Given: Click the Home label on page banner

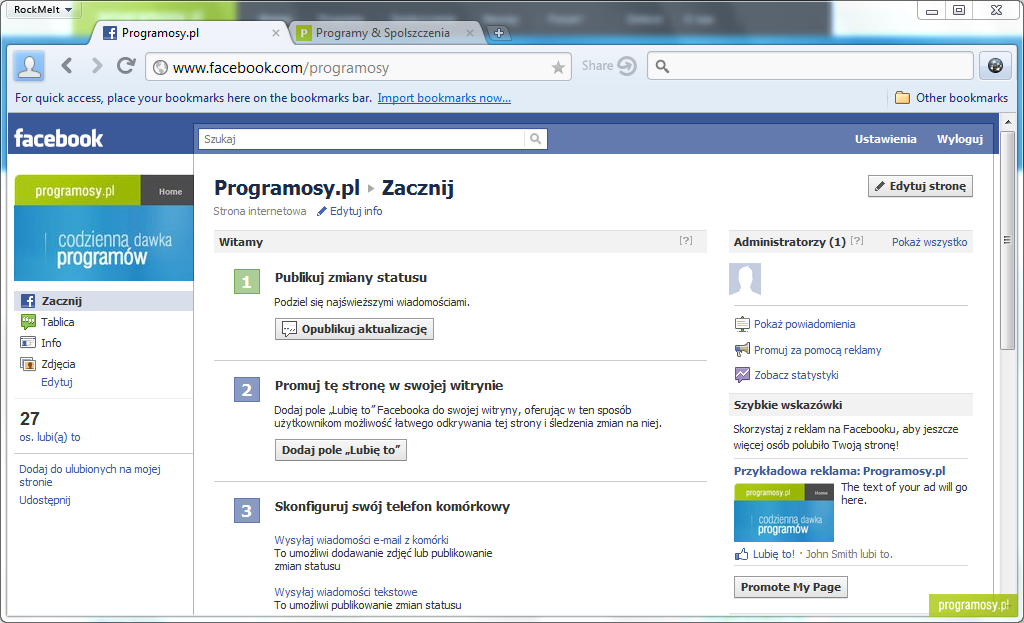Looking at the screenshot, I should 170,191.
